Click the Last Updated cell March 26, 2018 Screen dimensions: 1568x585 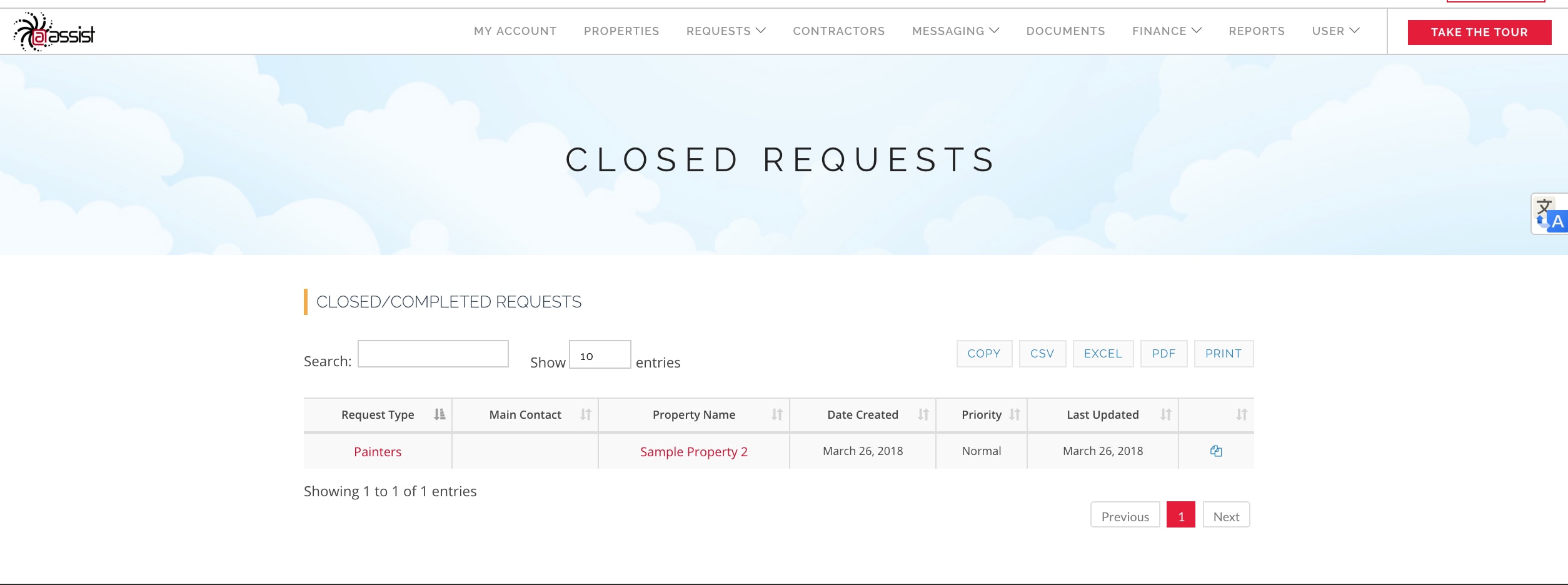(1103, 451)
